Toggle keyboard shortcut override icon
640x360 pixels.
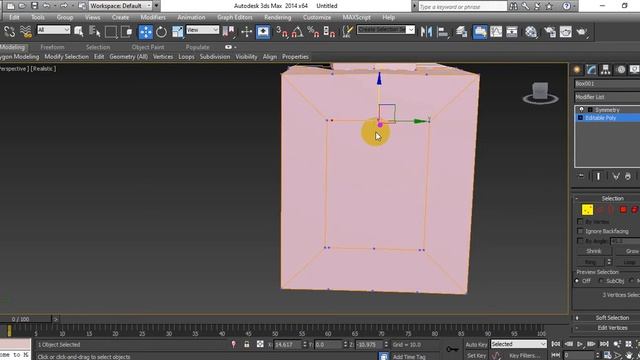pos(263,32)
